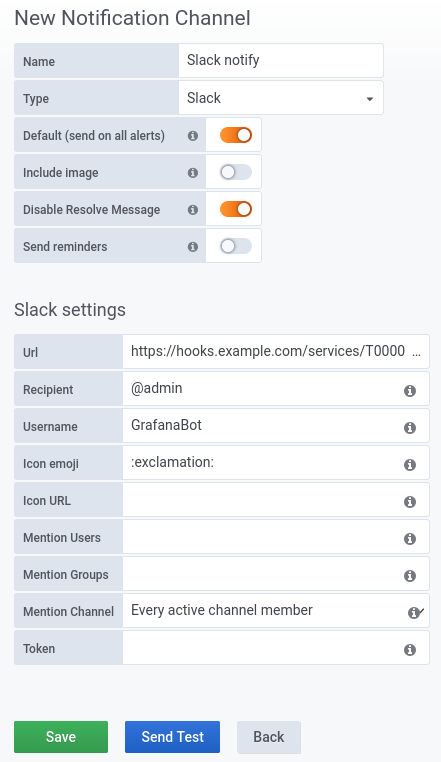Click info icon in Token field

(x=410, y=649)
